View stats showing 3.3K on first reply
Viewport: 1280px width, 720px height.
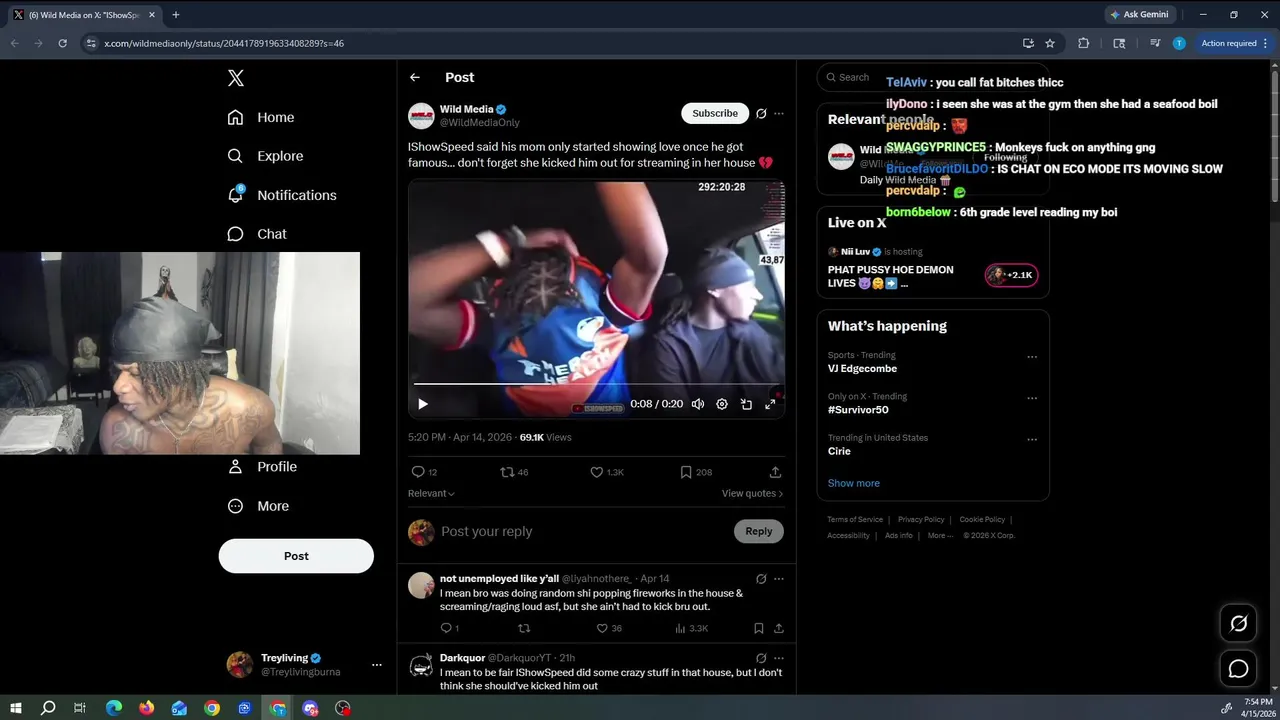pyautogui.click(x=692, y=628)
